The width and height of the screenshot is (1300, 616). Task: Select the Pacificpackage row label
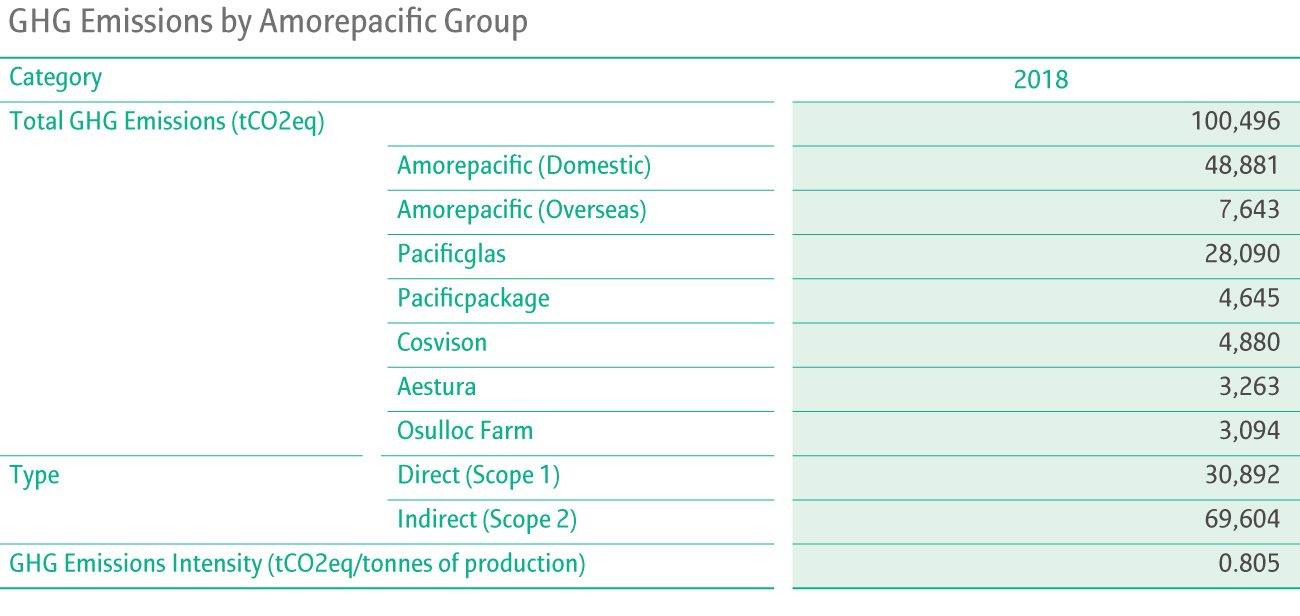(x=473, y=298)
